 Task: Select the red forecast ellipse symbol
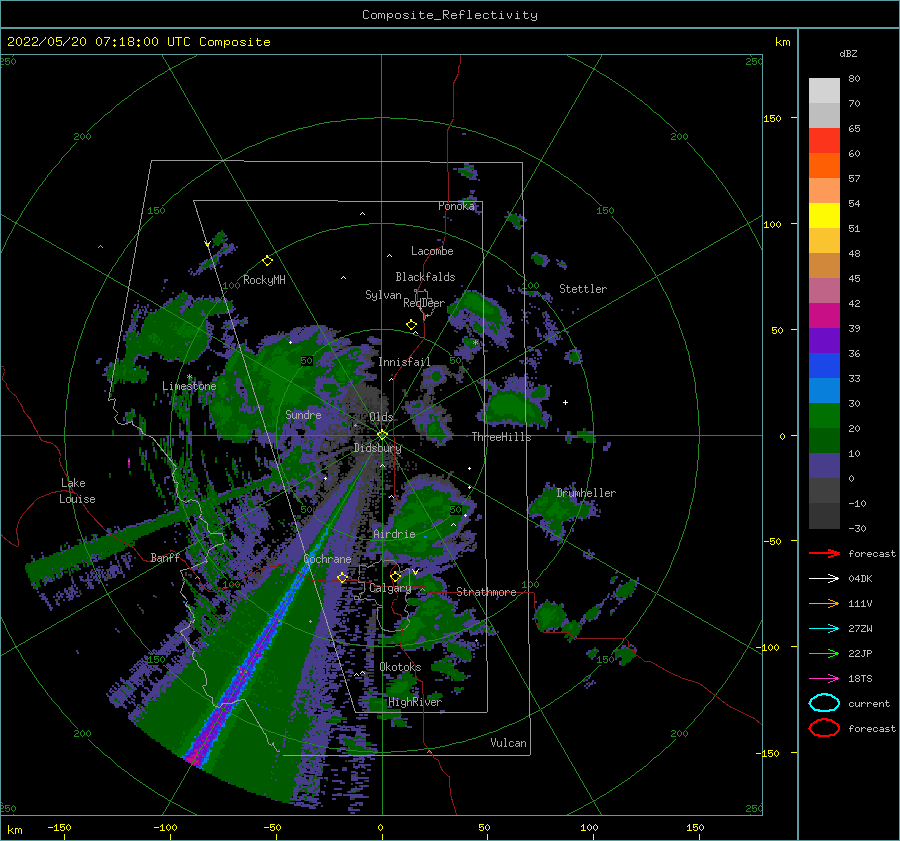point(824,728)
